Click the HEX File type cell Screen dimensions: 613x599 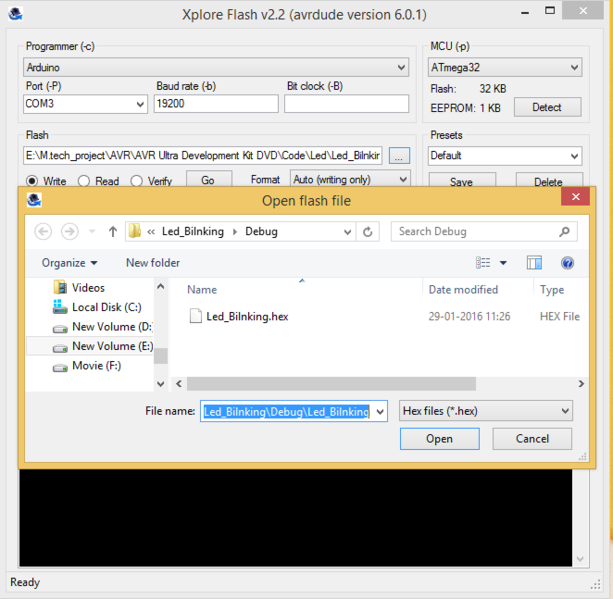[x=559, y=316]
